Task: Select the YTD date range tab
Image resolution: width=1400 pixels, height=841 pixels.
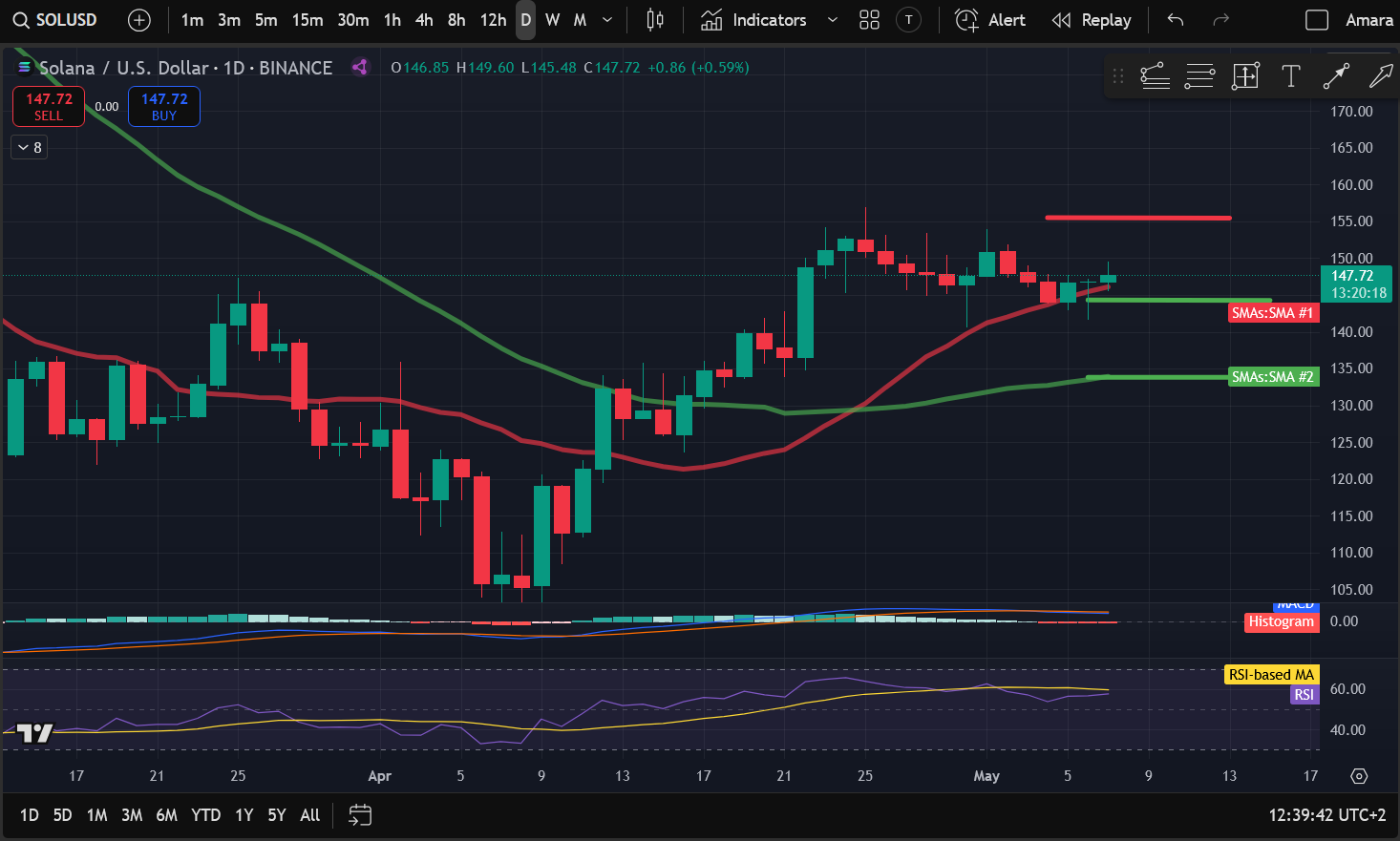Action: (x=205, y=815)
